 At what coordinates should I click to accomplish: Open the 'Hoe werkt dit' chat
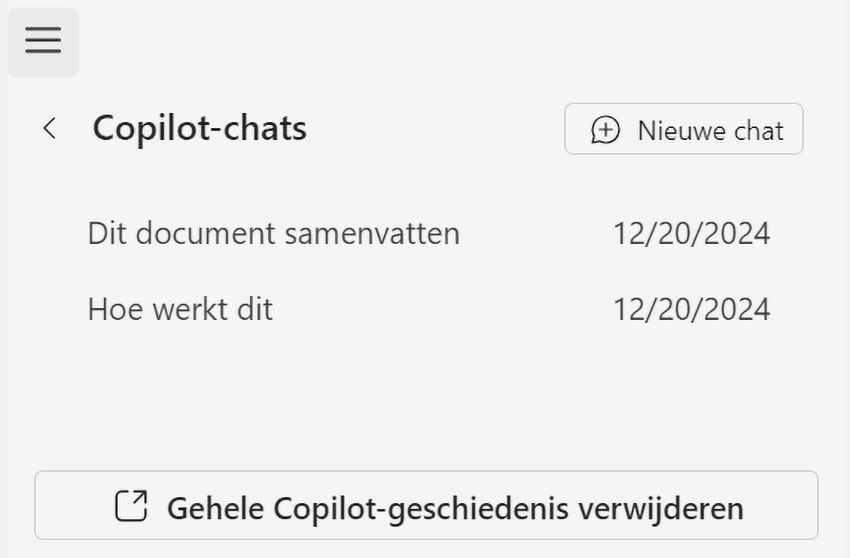click(180, 309)
